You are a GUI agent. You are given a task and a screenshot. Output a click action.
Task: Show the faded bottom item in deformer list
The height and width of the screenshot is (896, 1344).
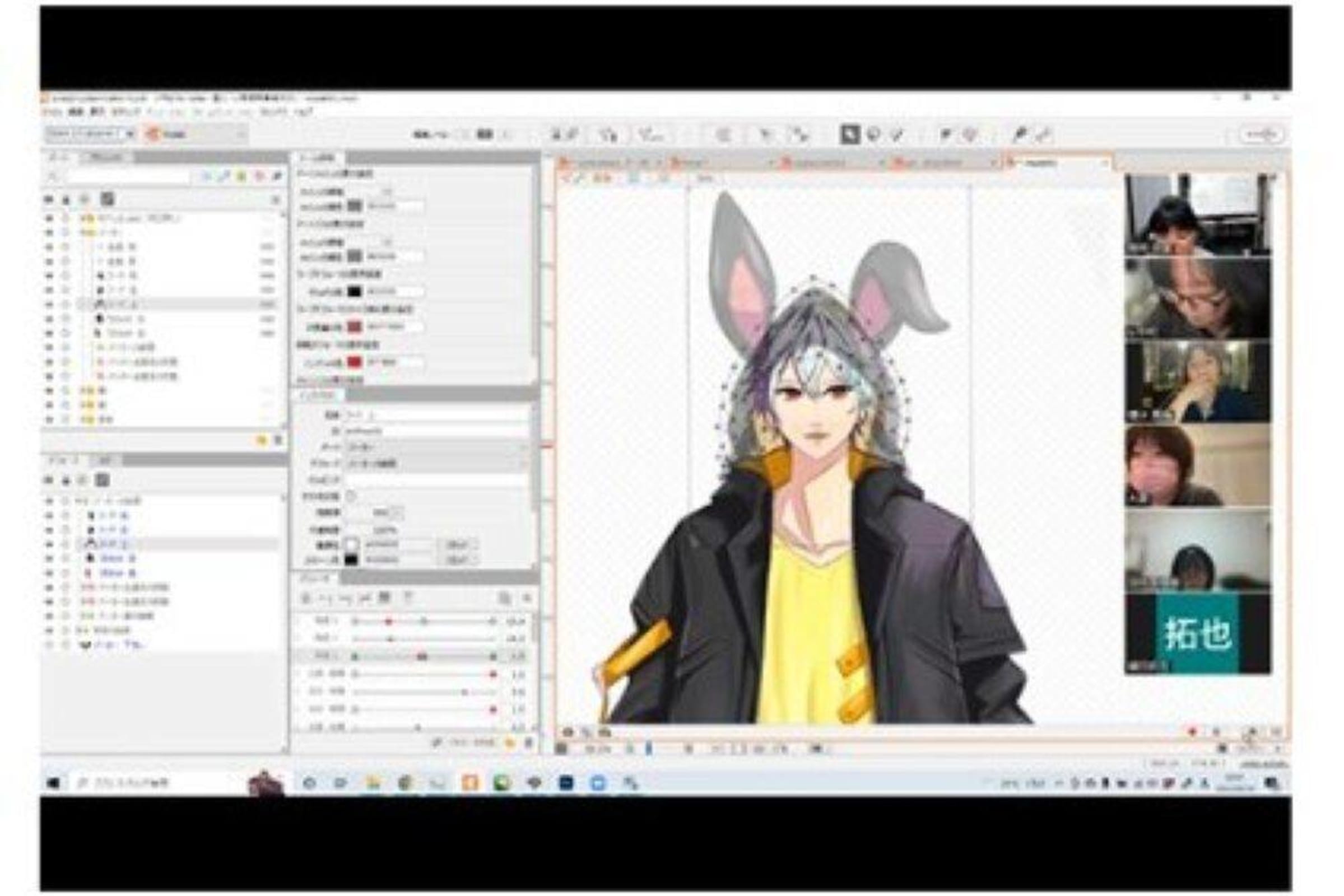coord(49,645)
